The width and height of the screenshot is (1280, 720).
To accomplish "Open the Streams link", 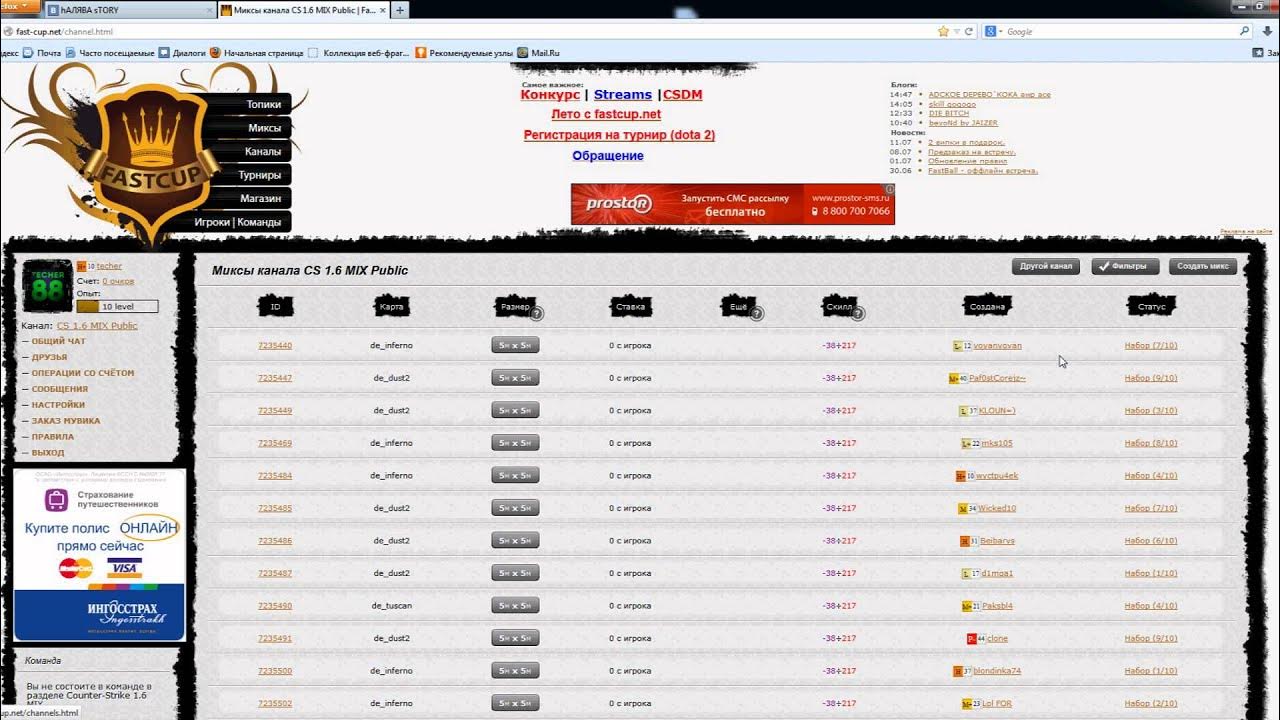I will (622, 94).
